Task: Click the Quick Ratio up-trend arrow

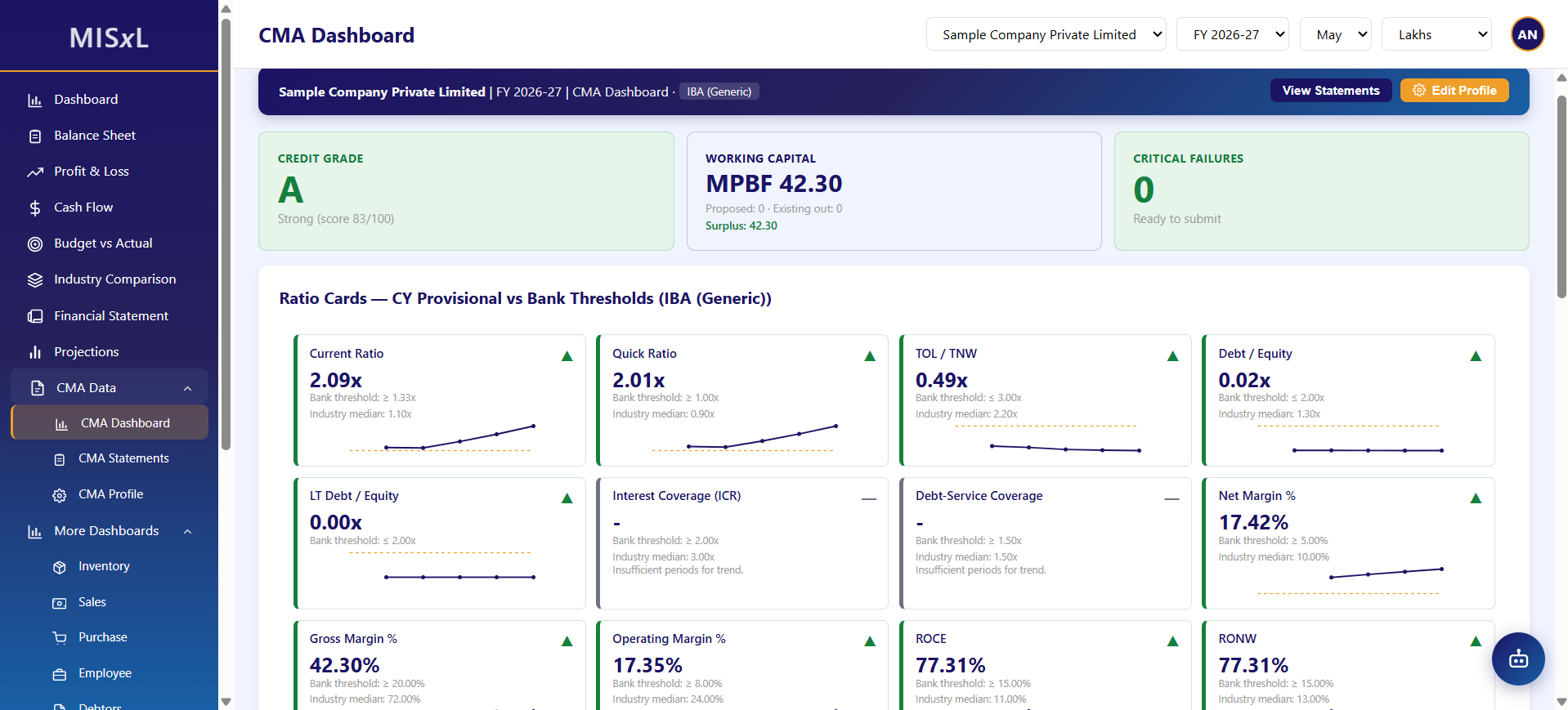Action: [x=870, y=356]
